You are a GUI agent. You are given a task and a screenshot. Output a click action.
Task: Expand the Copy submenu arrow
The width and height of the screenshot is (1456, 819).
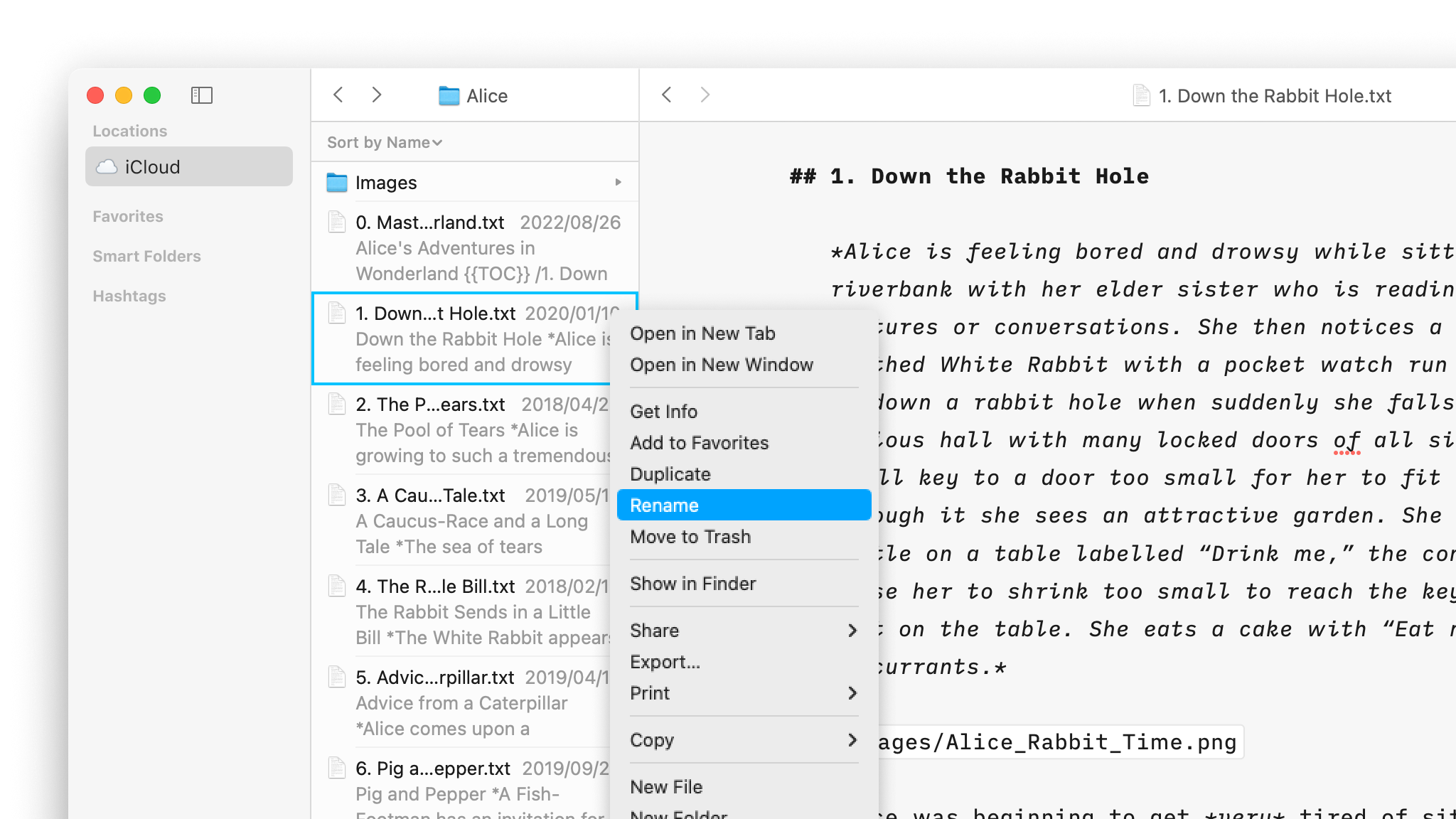(852, 740)
